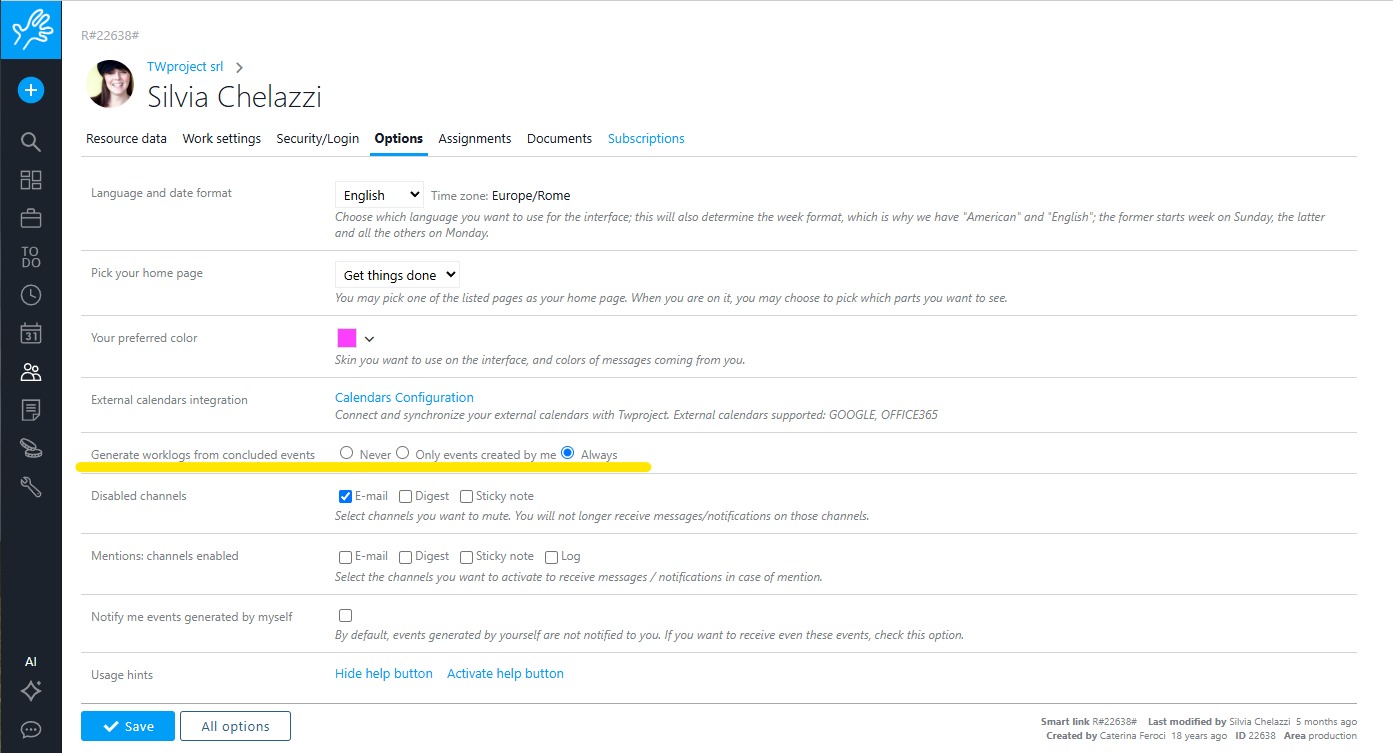Open the projects briefcase icon
This screenshot has width=1393, height=753.
point(31,218)
